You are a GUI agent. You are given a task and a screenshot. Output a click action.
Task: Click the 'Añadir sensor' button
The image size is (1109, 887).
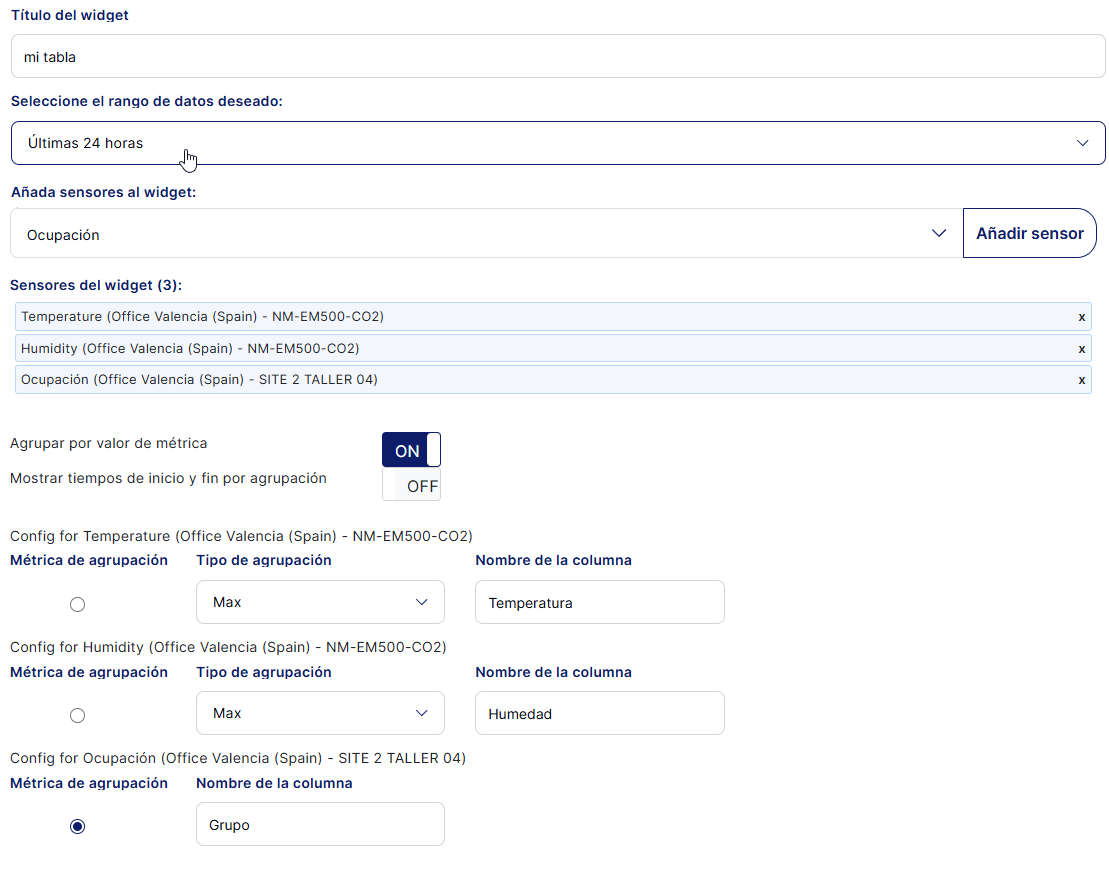coord(1029,233)
